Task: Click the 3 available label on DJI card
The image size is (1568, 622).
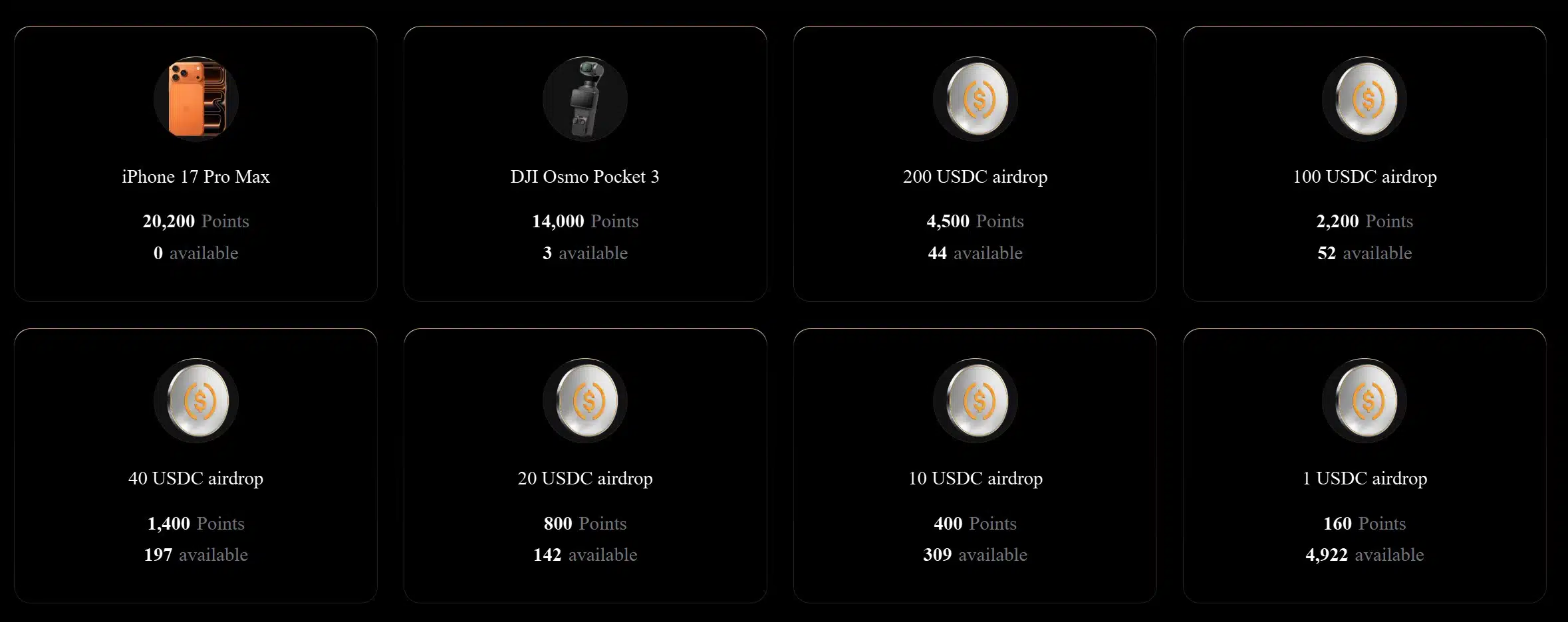Action: tap(585, 253)
